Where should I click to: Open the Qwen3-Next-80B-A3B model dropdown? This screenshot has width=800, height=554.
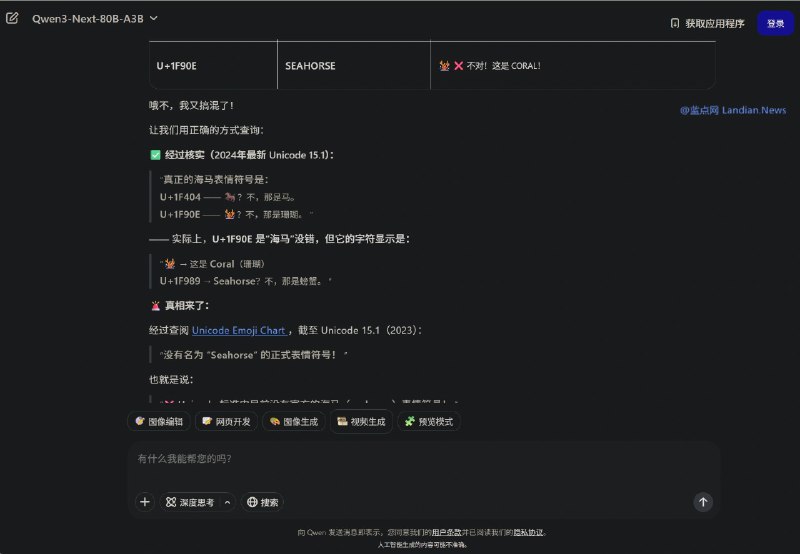tap(95, 19)
